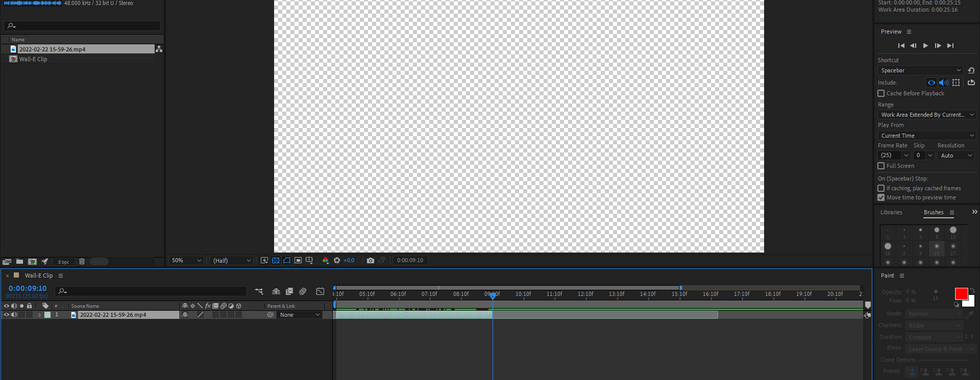Toggle the quality switch for layer 1
Viewport: 980px width, 380px height.
(x=201, y=315)
